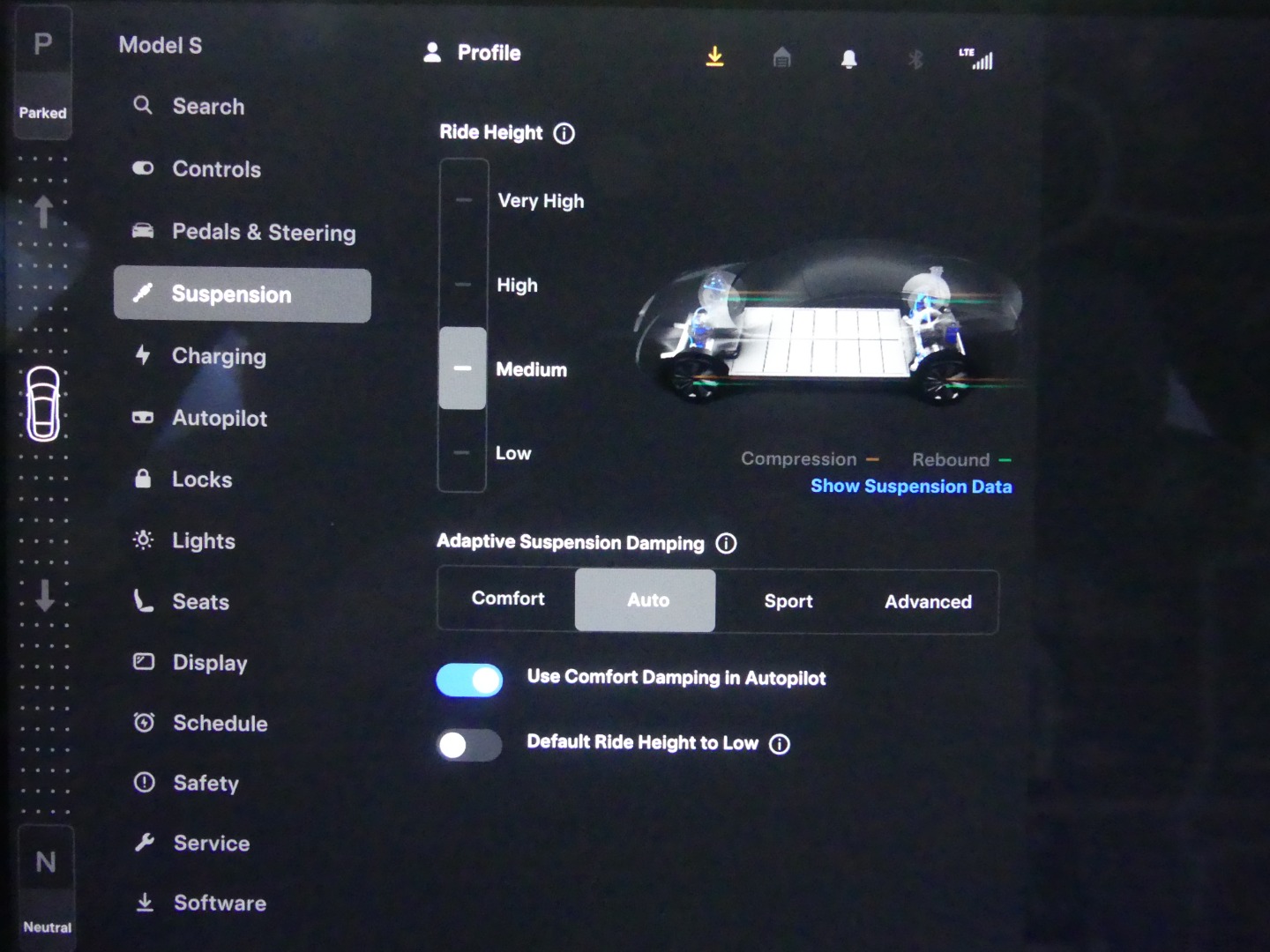Open info for Default Ride Height to Low
This screenshot has height=952, width=1270.
point(780,744)
